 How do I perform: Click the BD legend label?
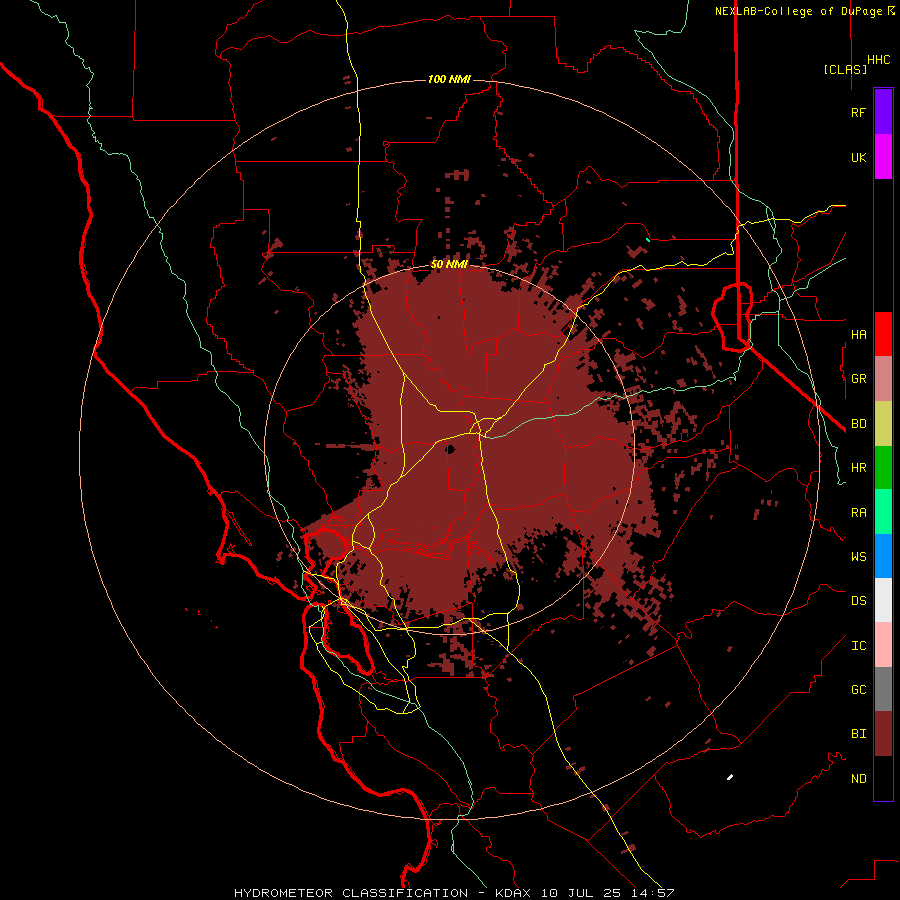(858, 424)
